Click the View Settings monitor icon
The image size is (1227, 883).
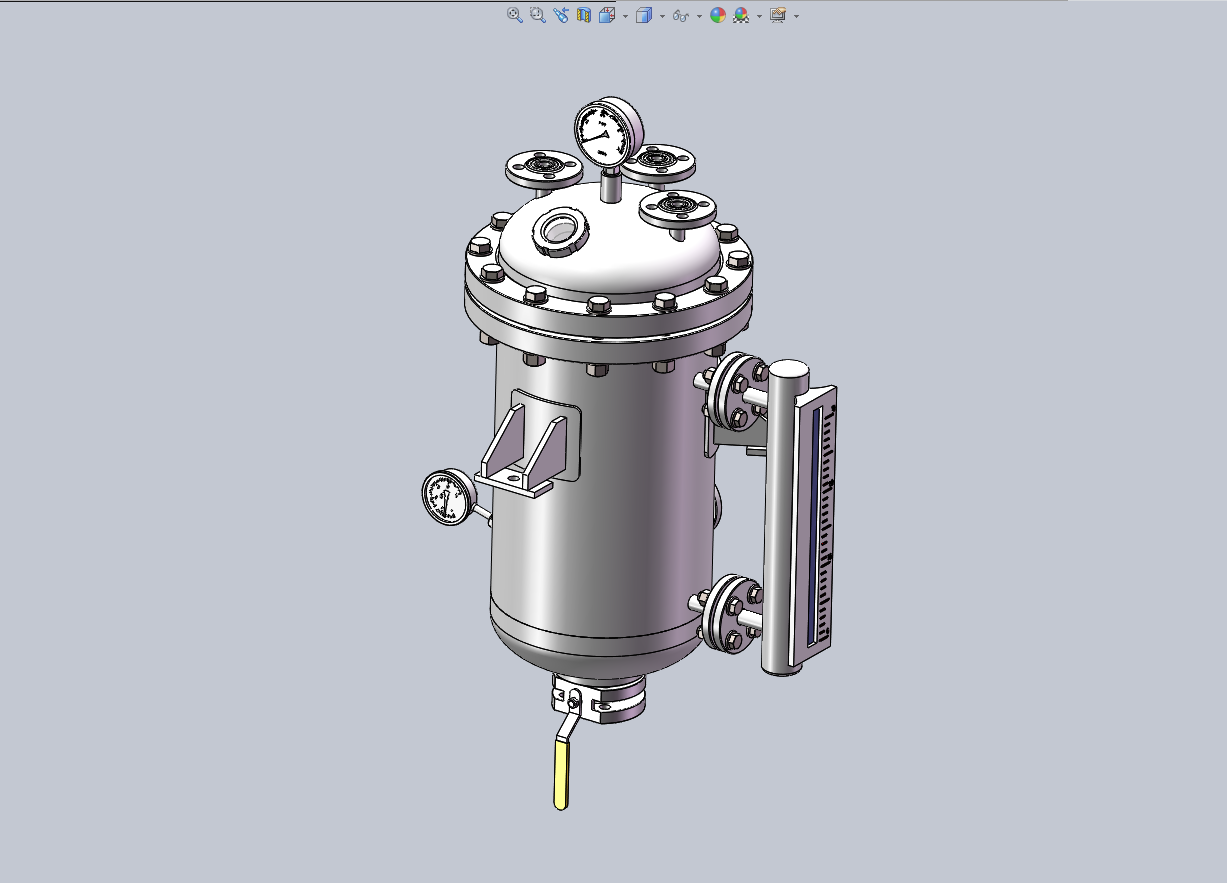point(778,15)
